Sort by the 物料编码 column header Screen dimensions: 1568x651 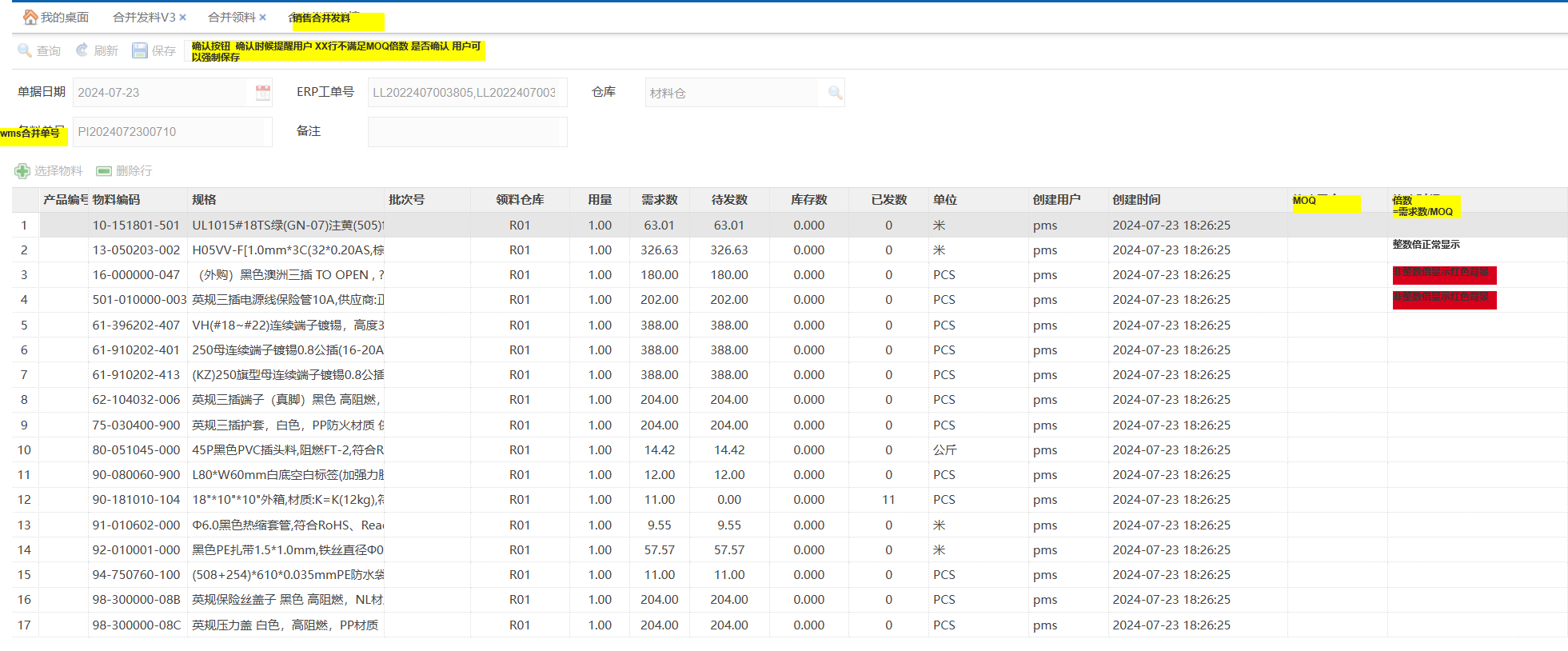click(x=138, y=200)
